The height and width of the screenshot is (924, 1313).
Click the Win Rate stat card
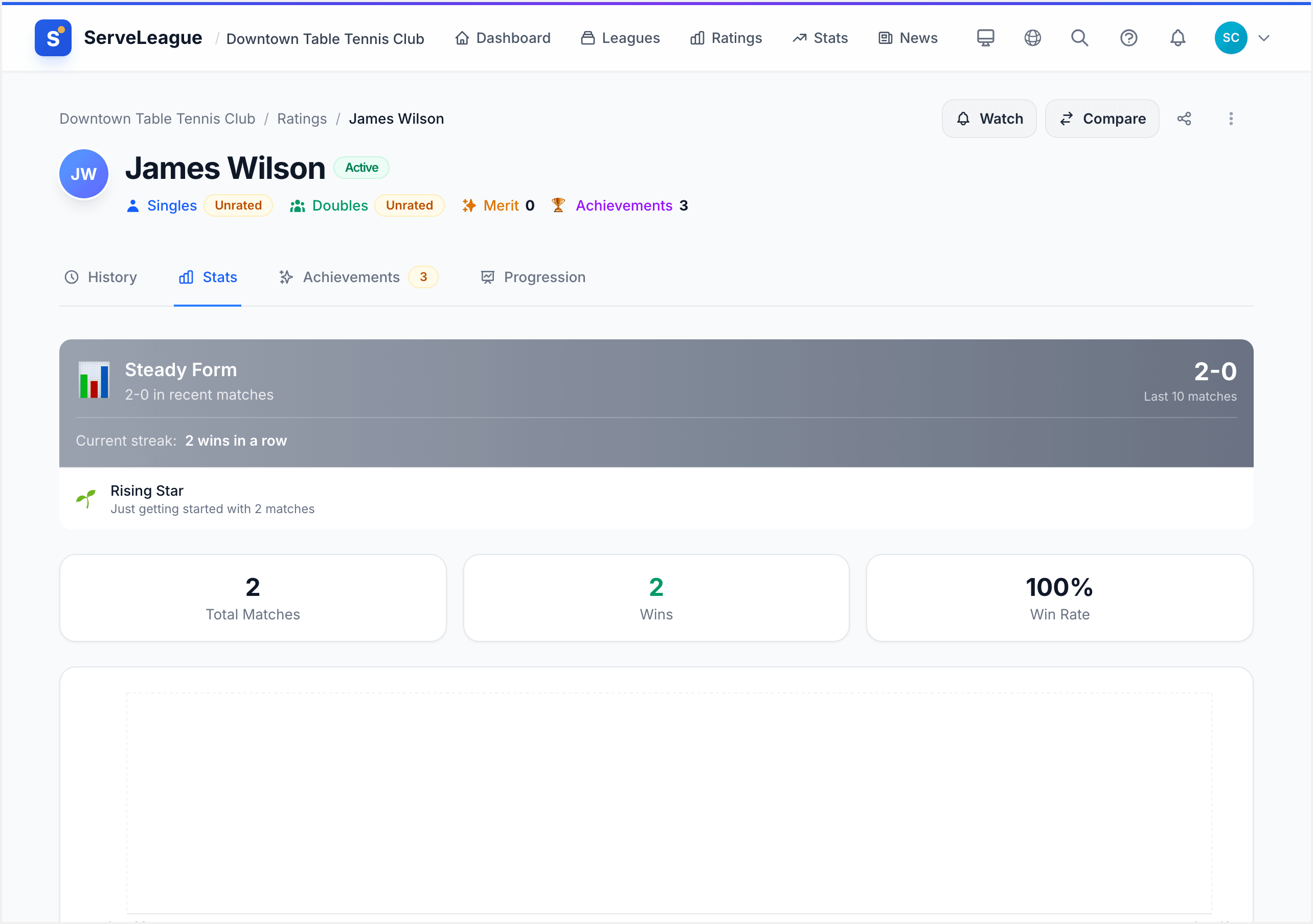tap(1060, 598)
